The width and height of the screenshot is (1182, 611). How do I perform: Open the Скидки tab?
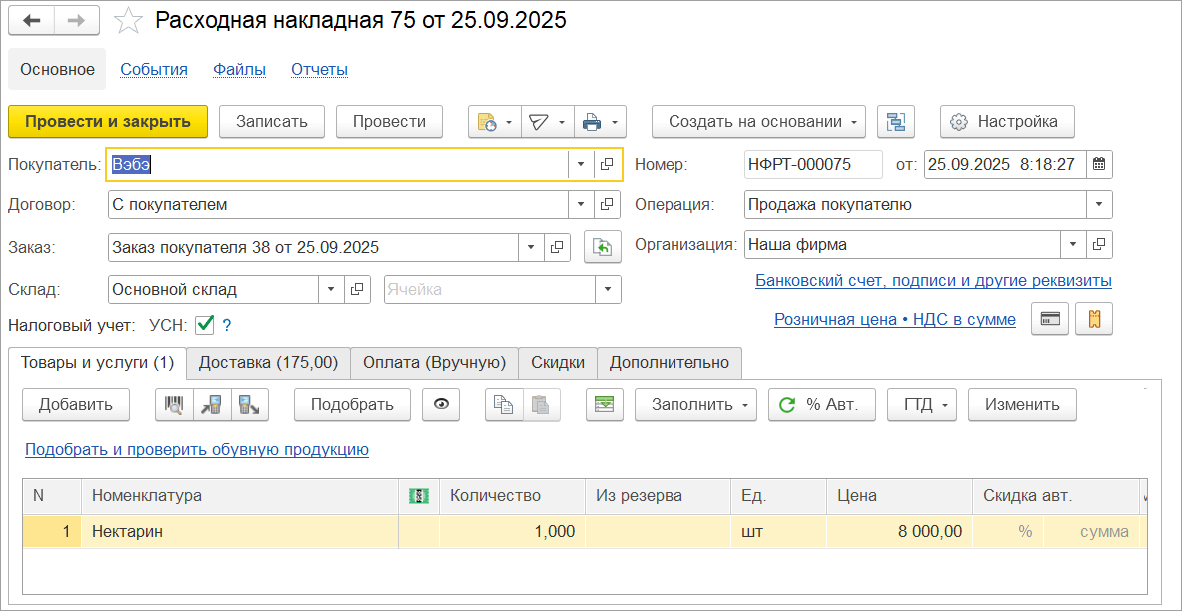[x=557, y=363]
